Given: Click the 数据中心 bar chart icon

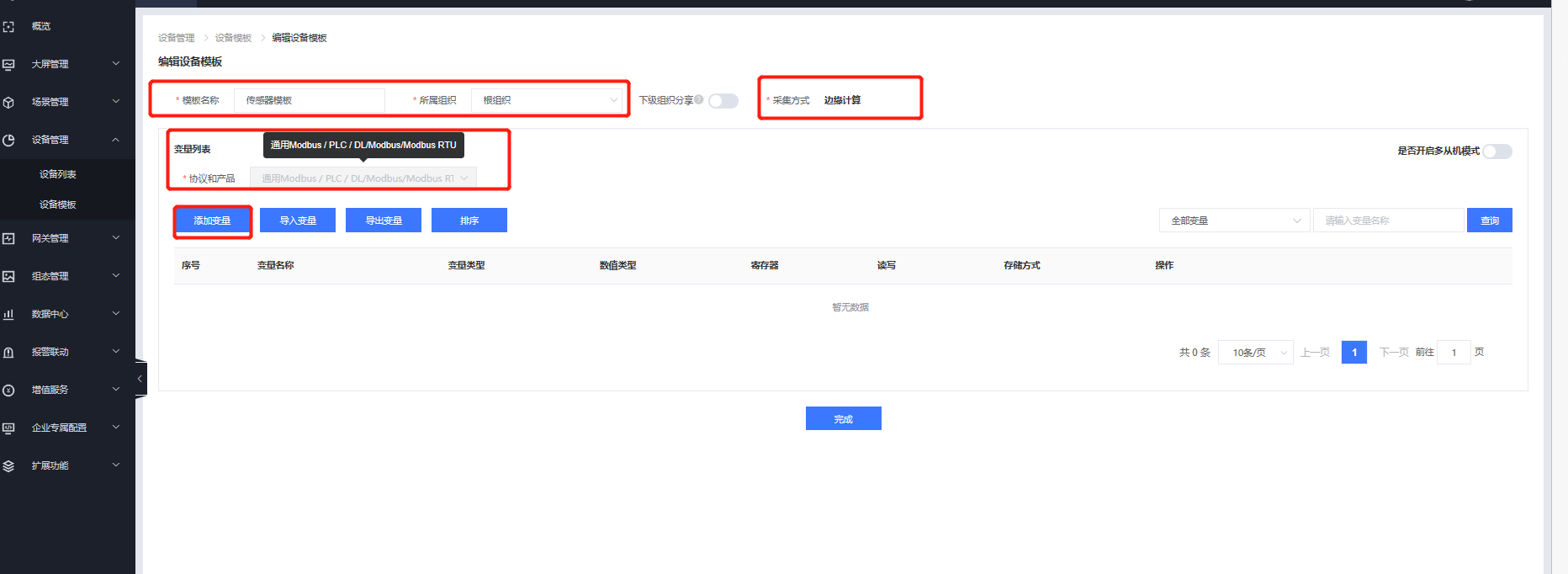Looking at the screenshot, I should click(8, 315).
